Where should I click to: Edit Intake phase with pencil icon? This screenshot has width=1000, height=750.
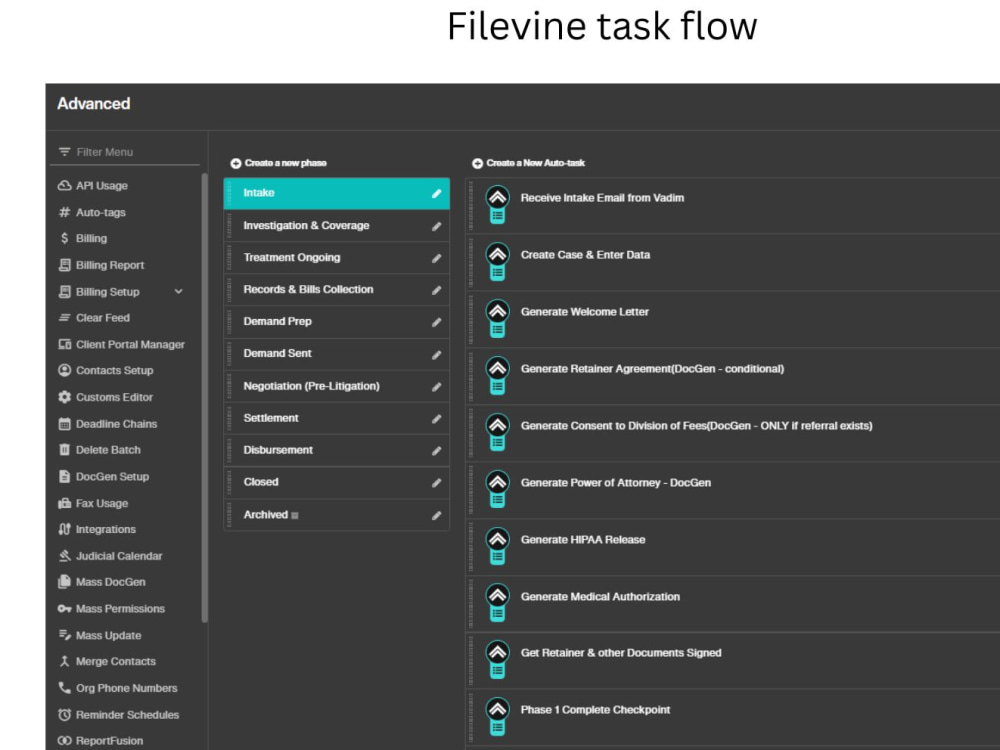(x=436, y=193)
